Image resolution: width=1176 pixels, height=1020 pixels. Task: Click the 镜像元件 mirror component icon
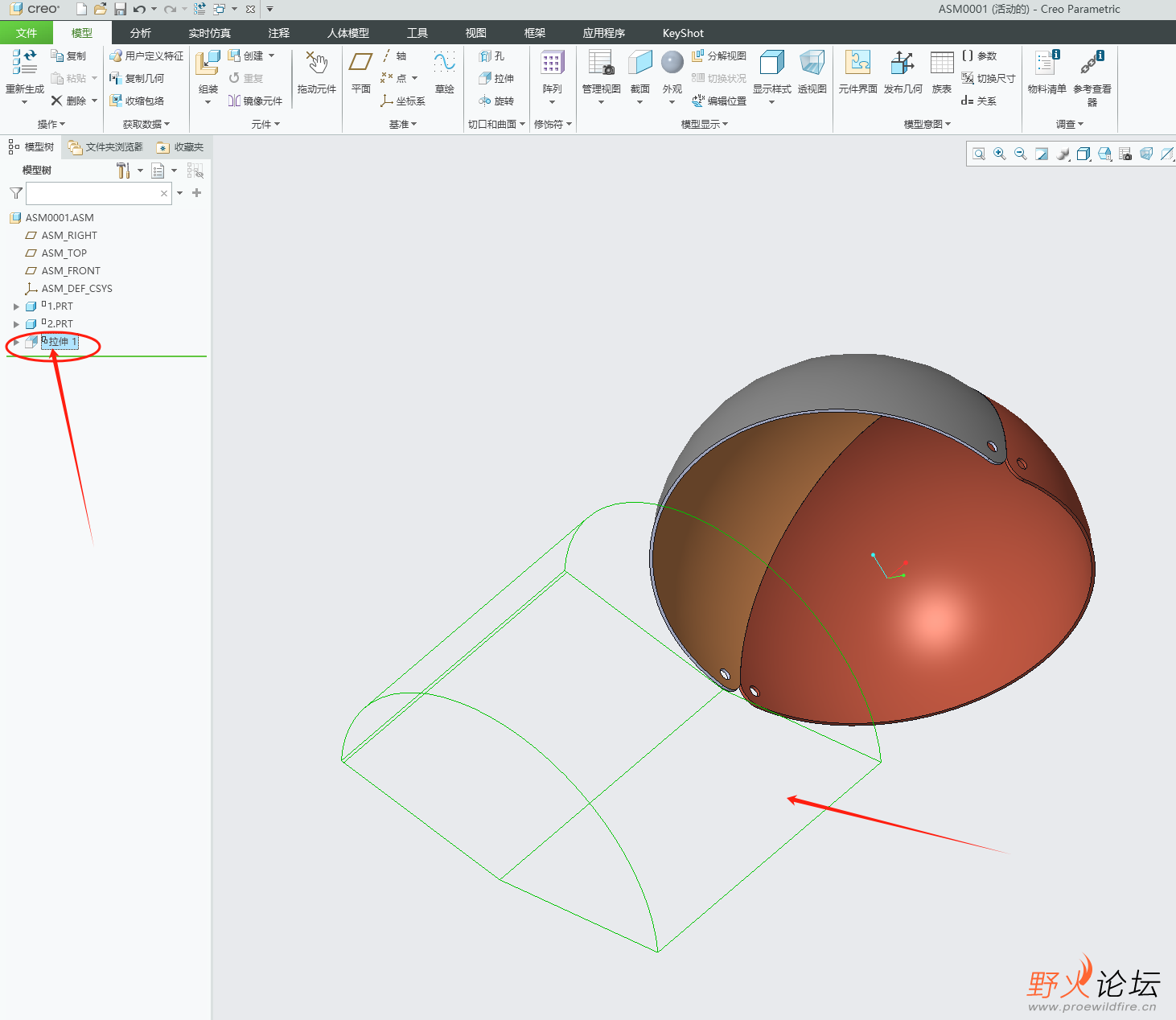(234, 101)
